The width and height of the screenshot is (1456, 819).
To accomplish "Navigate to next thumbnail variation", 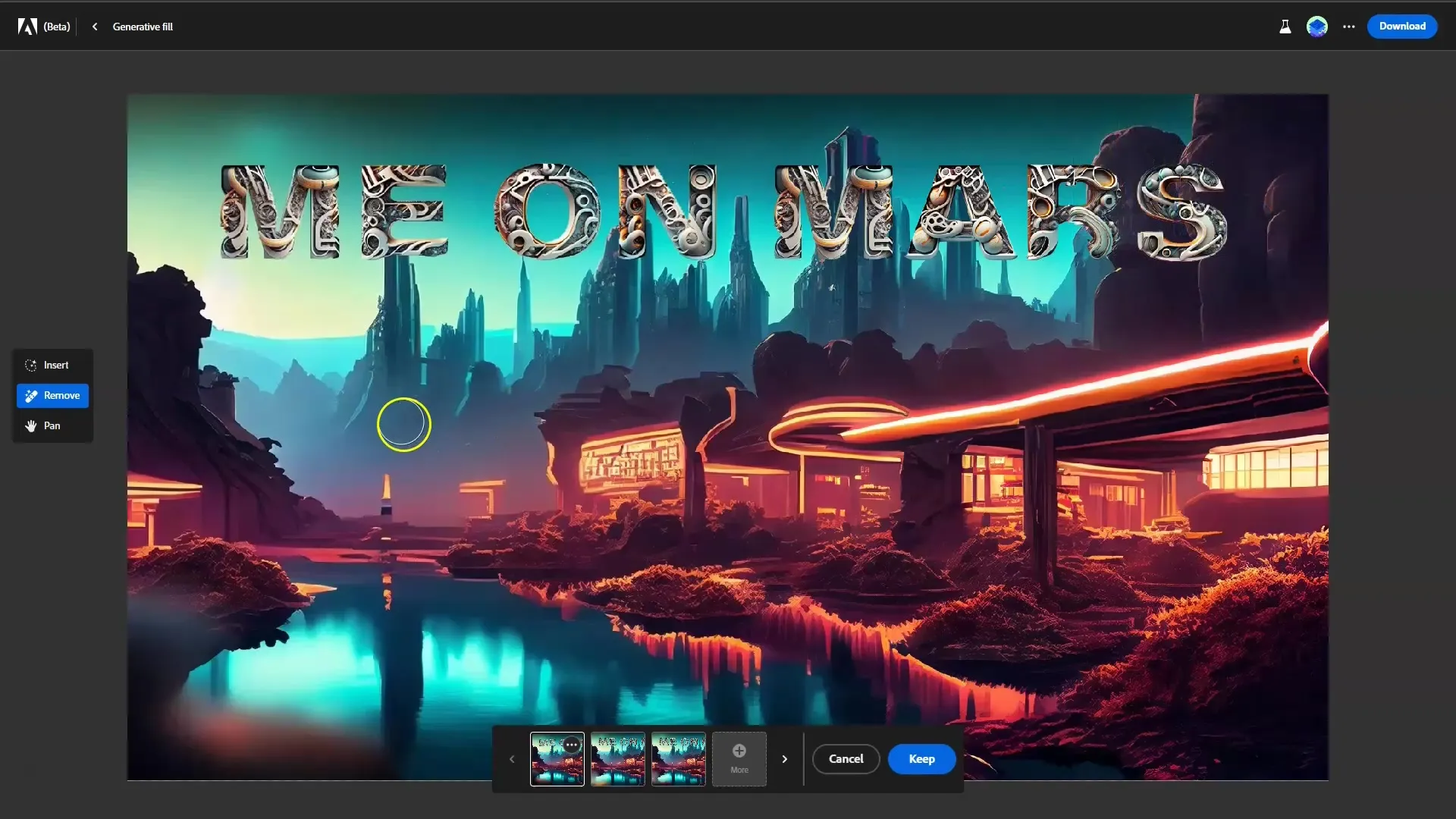I will 785,758.
